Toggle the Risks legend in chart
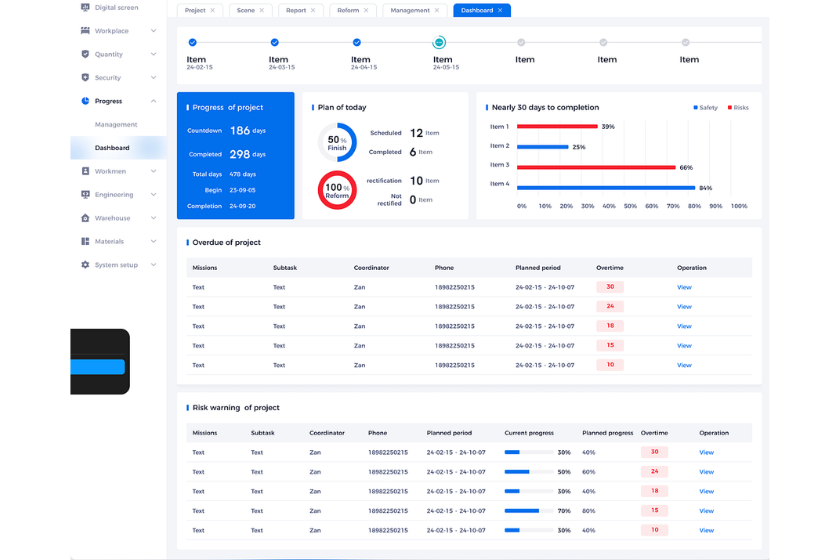 click(738, 107)
